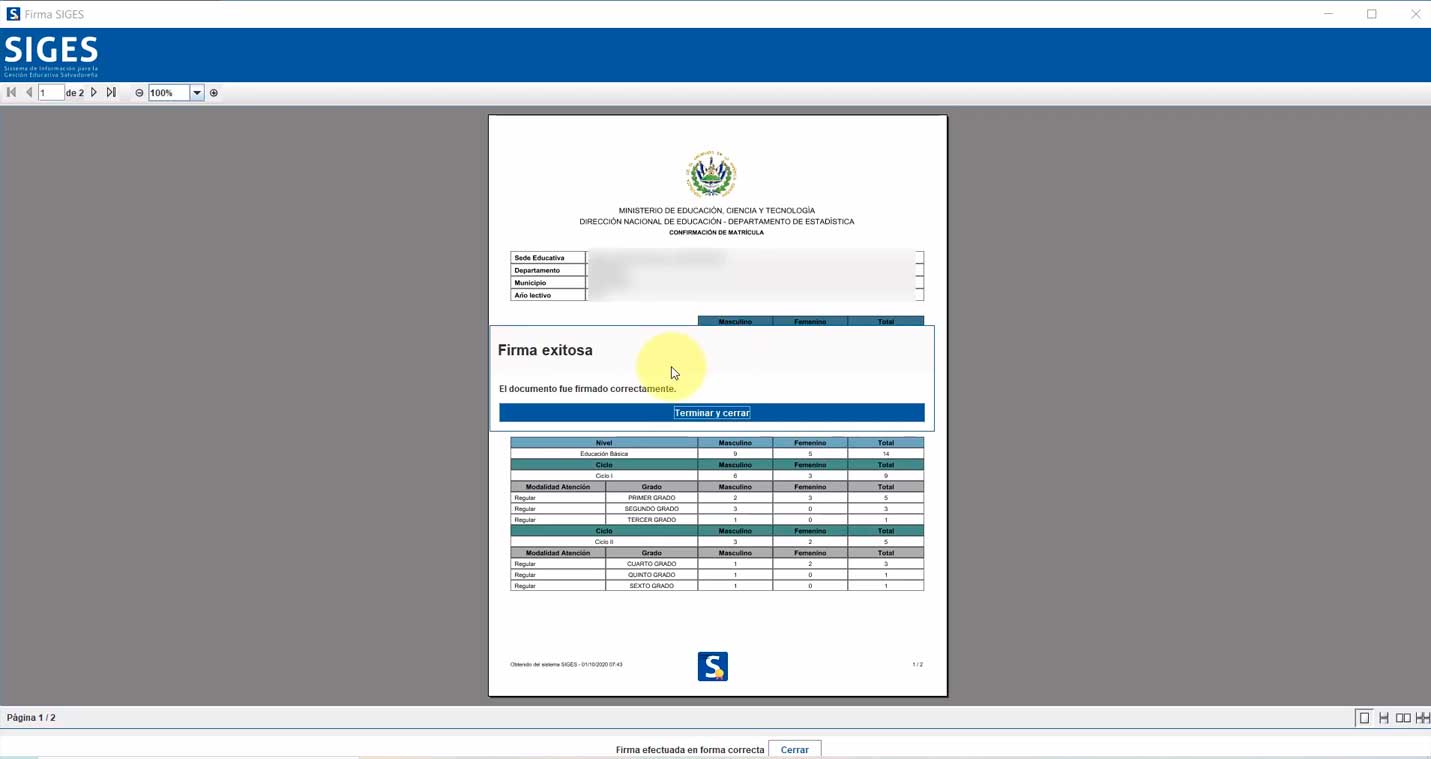Switch to two-page facing view
The image size is (1431, 759).
1403,718
